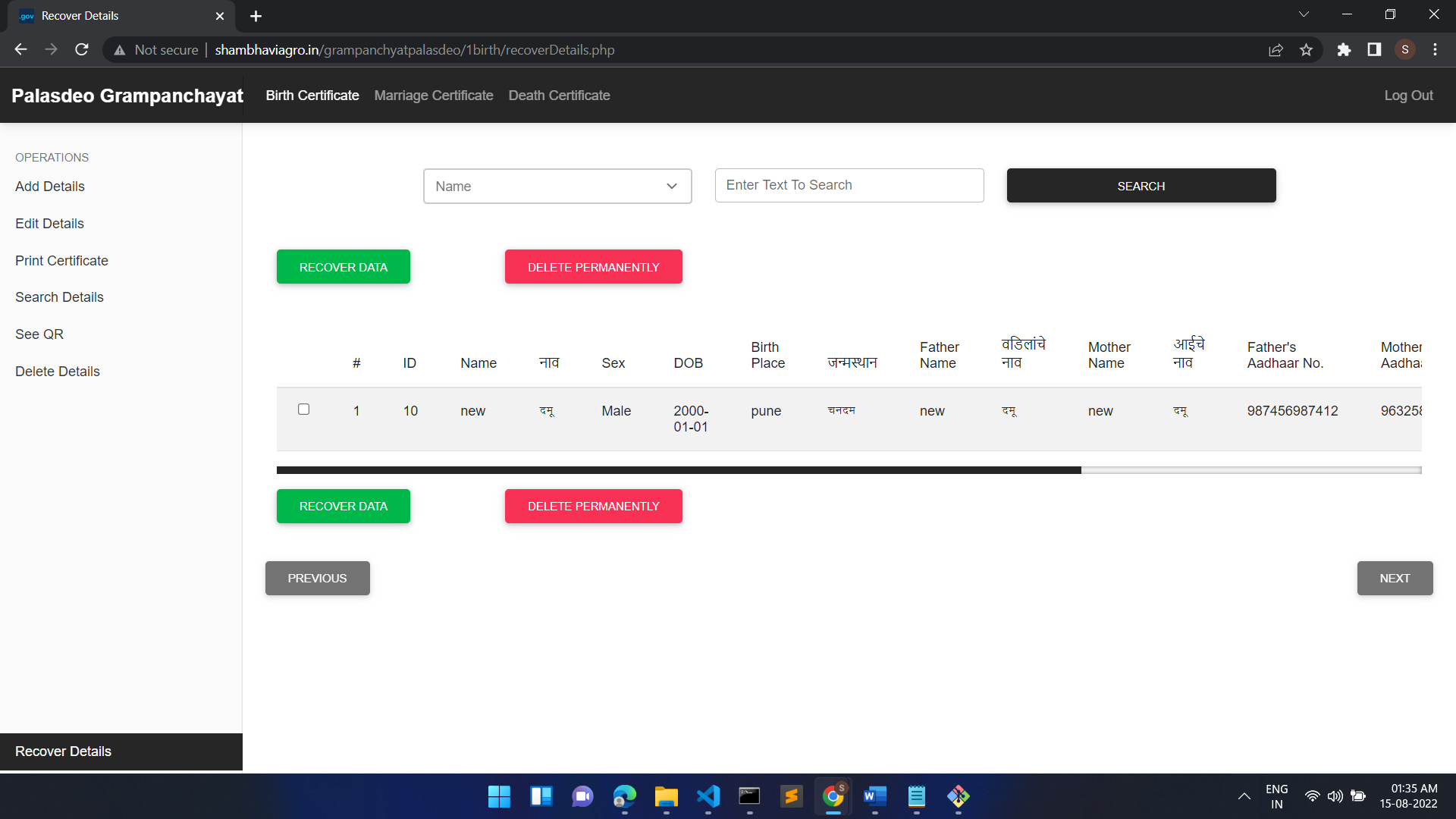Click the browser extensions puzzle icon

[x=1344, y=49]
